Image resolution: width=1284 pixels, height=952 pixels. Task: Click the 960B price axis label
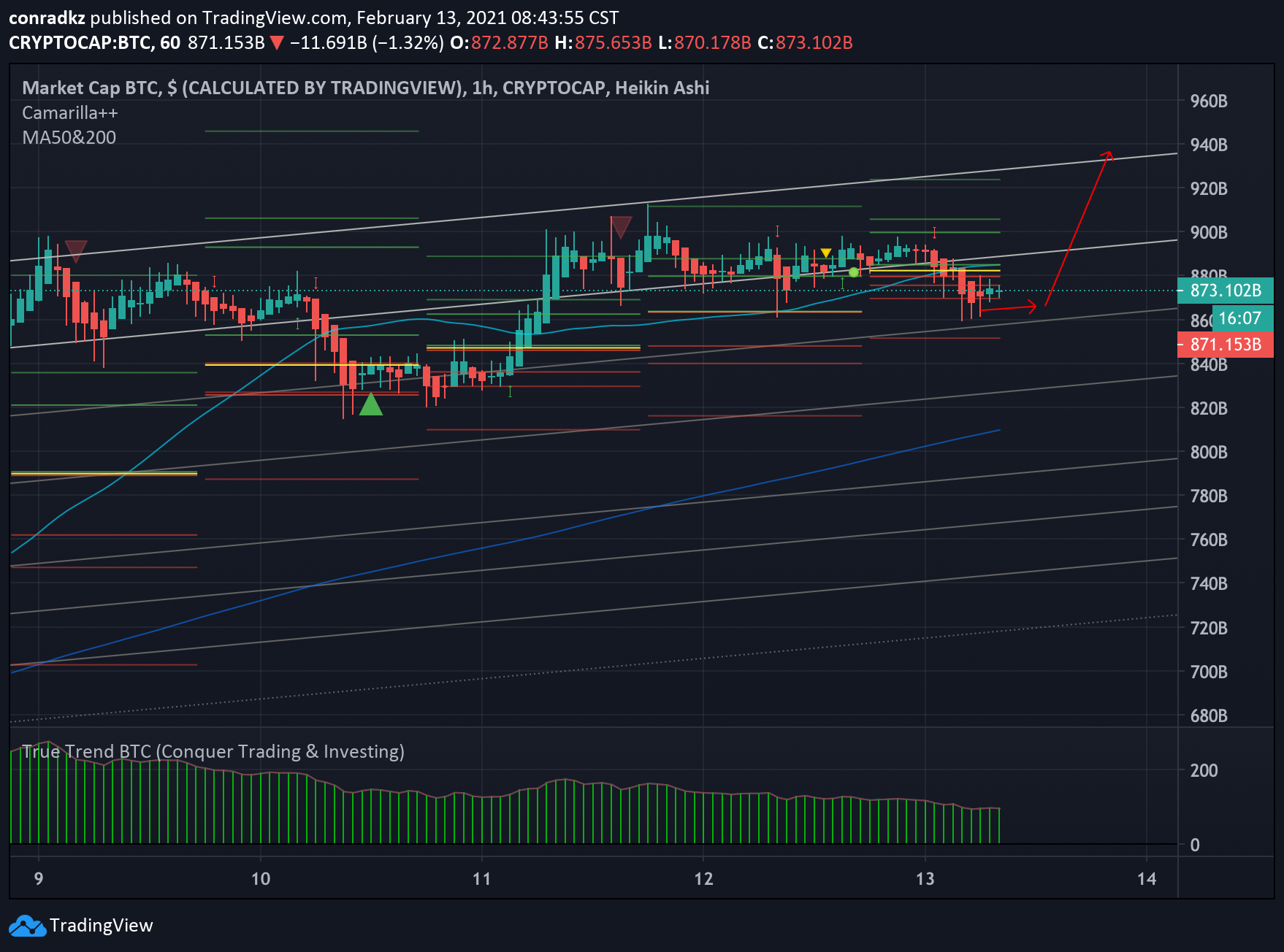(1209, 101)
